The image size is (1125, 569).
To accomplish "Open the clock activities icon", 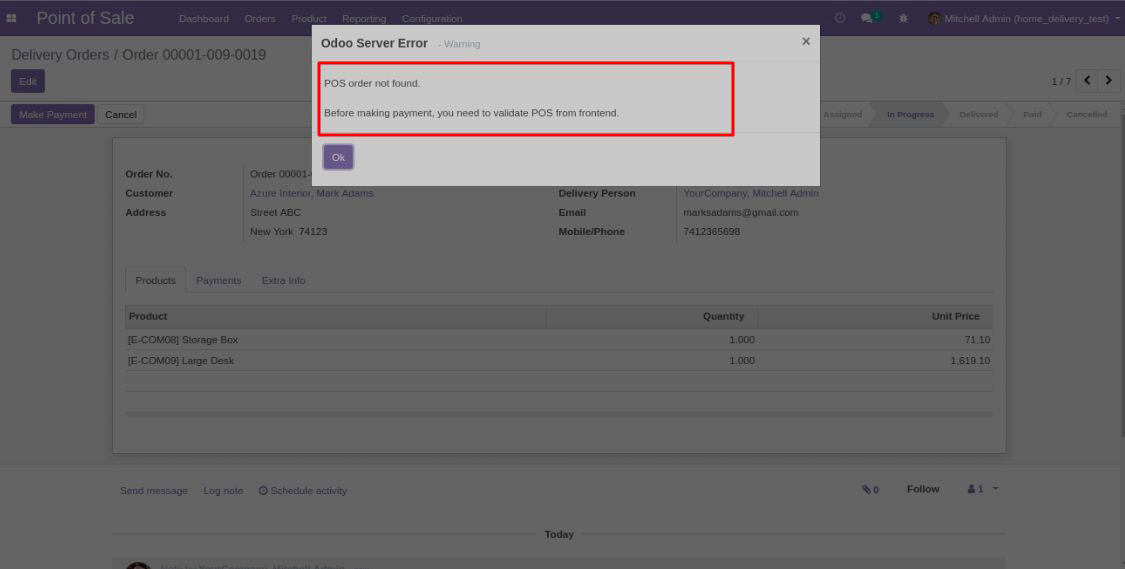I will (x=839, y=18).
